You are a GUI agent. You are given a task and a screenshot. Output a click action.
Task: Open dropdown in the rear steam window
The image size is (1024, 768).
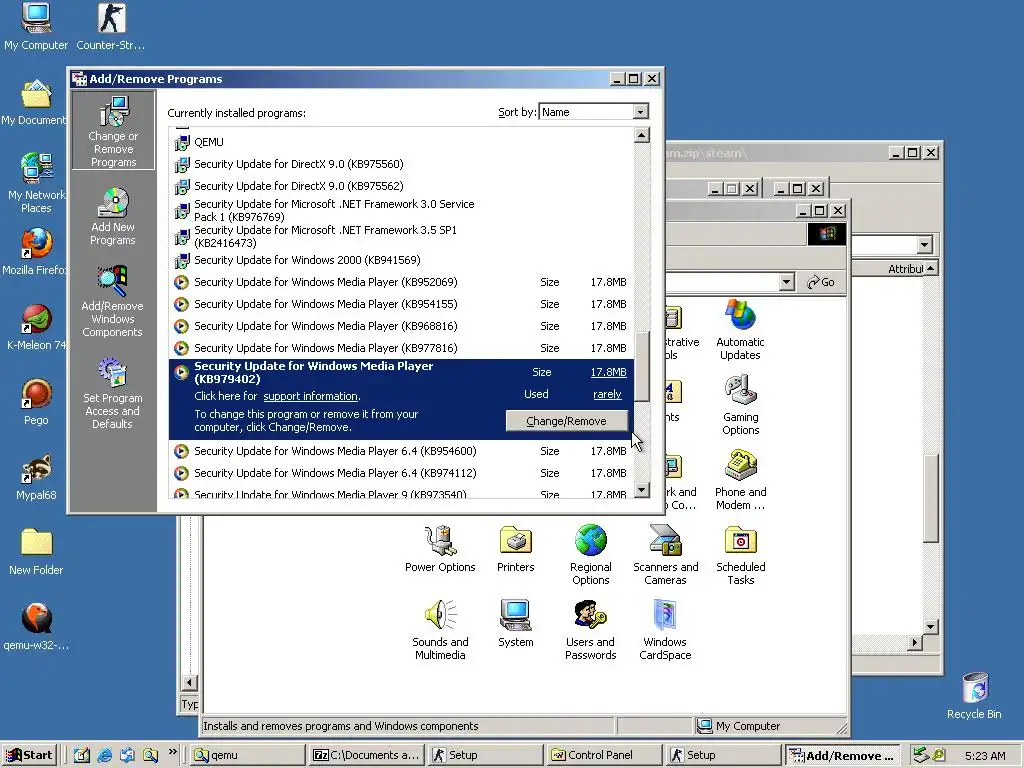[x=924, y=245]
